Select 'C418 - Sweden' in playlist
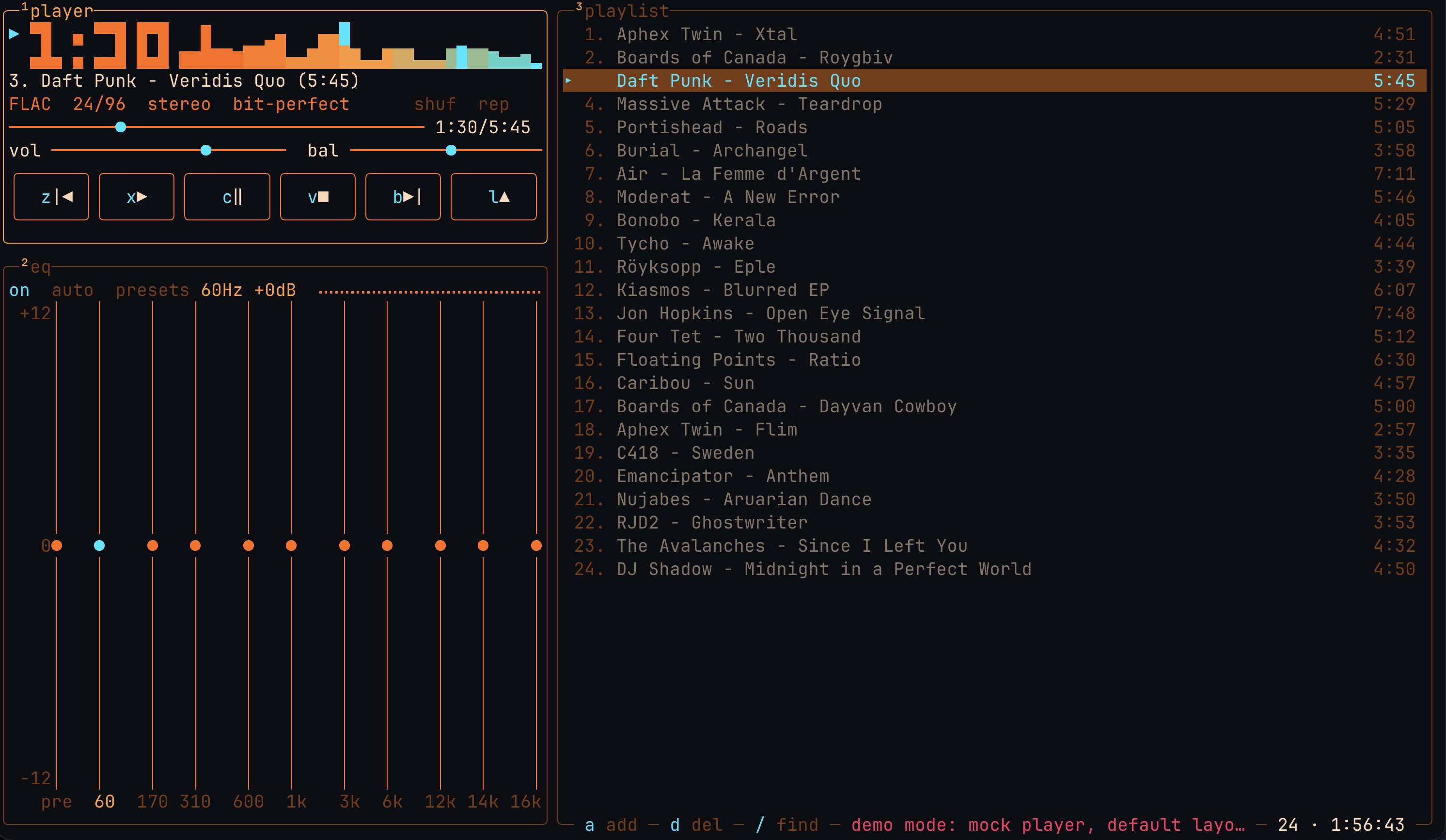This screenshot has width=1446, height=840. tap(994, 453)
